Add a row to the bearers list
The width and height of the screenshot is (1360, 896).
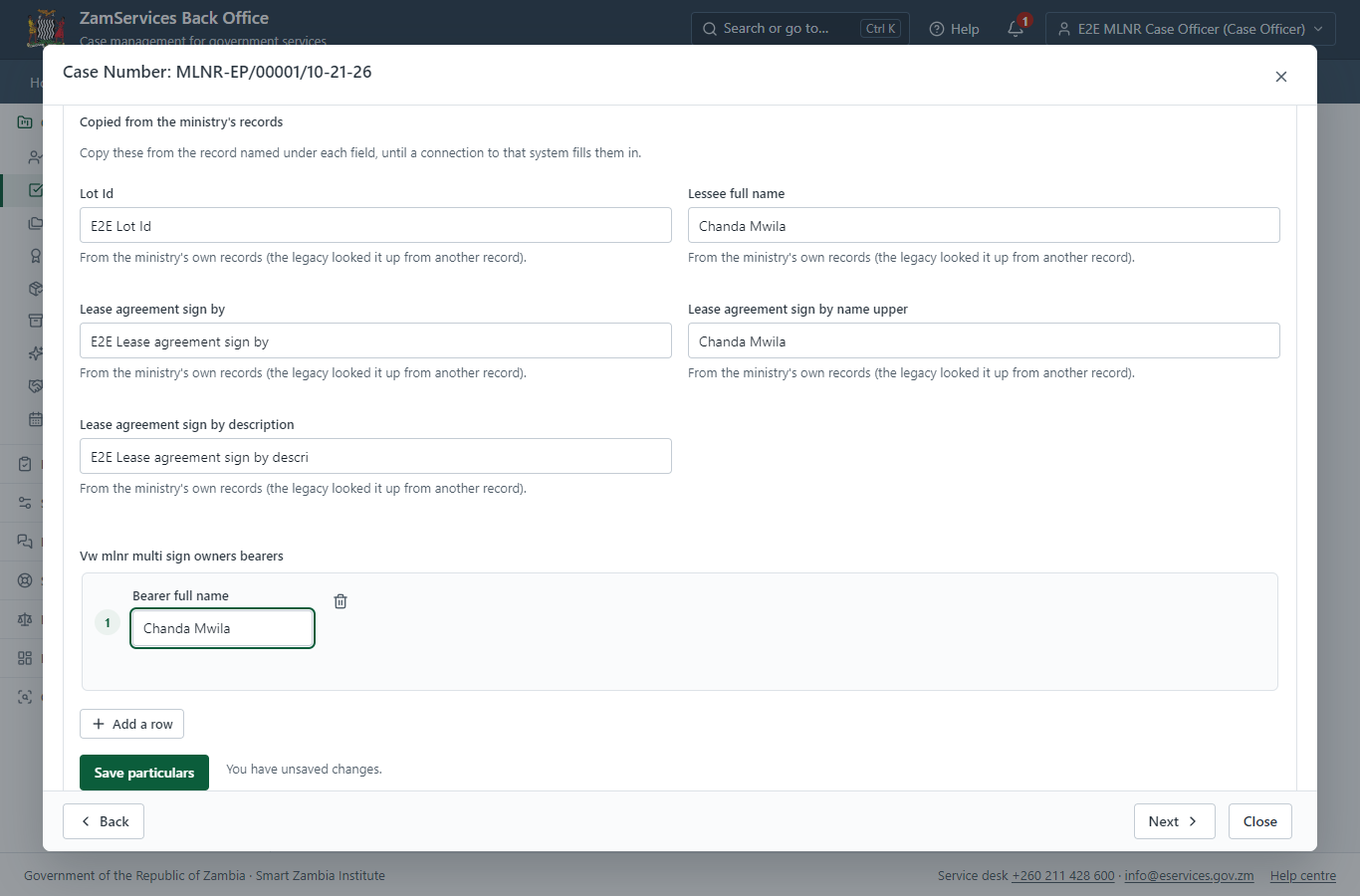(132, 724)
